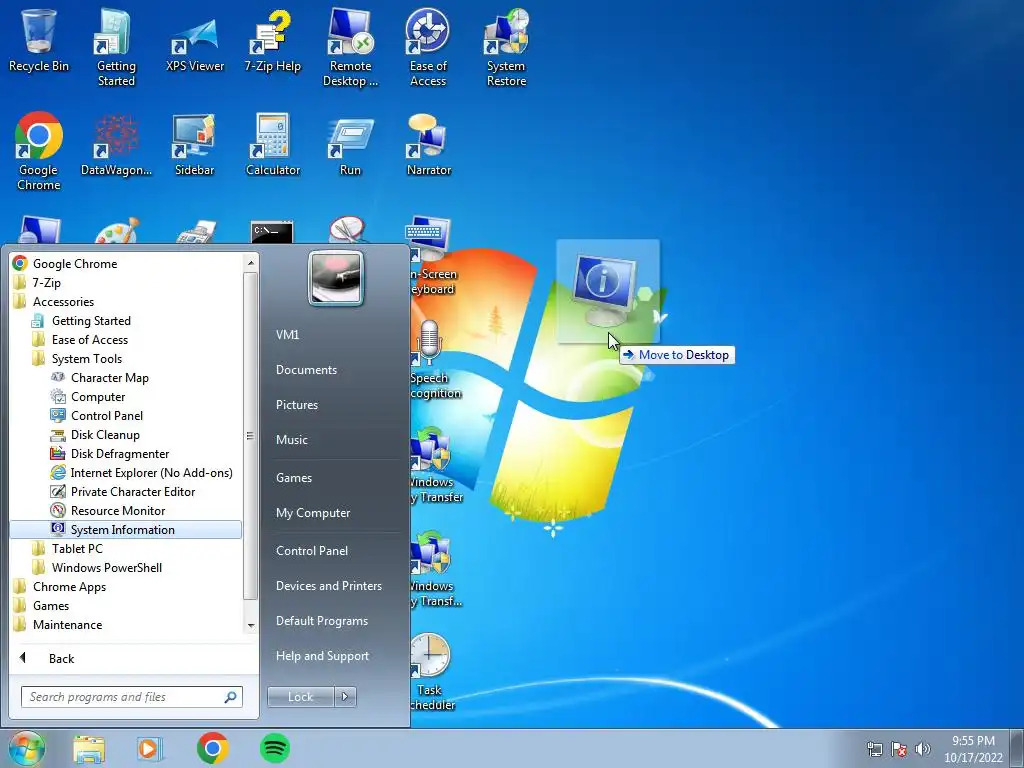Open the DataWagon desktop shortcut

tap(116, 145)
